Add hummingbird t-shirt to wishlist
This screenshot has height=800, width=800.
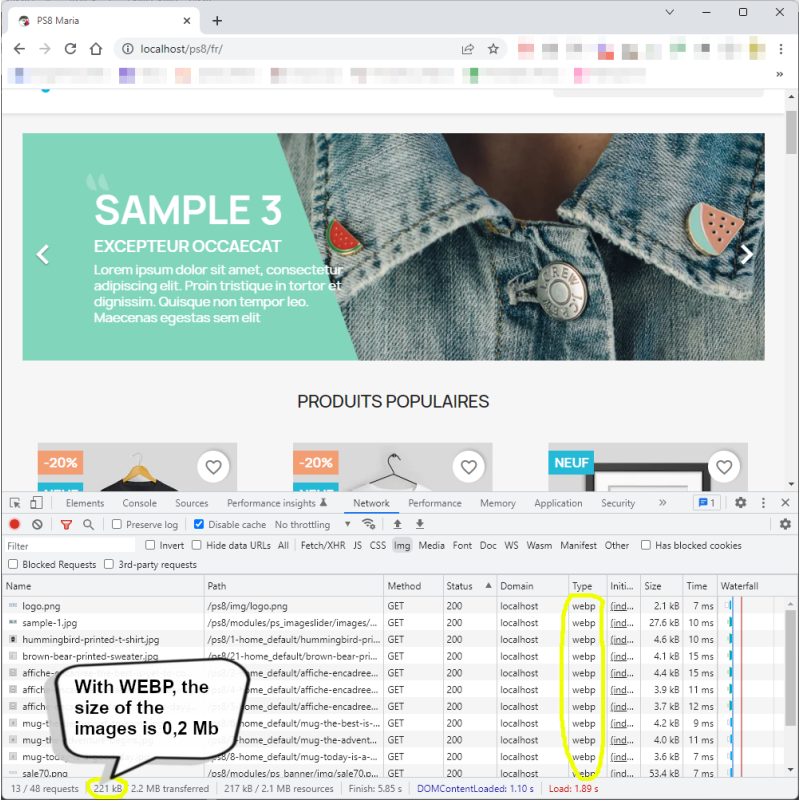click(213, 466)
